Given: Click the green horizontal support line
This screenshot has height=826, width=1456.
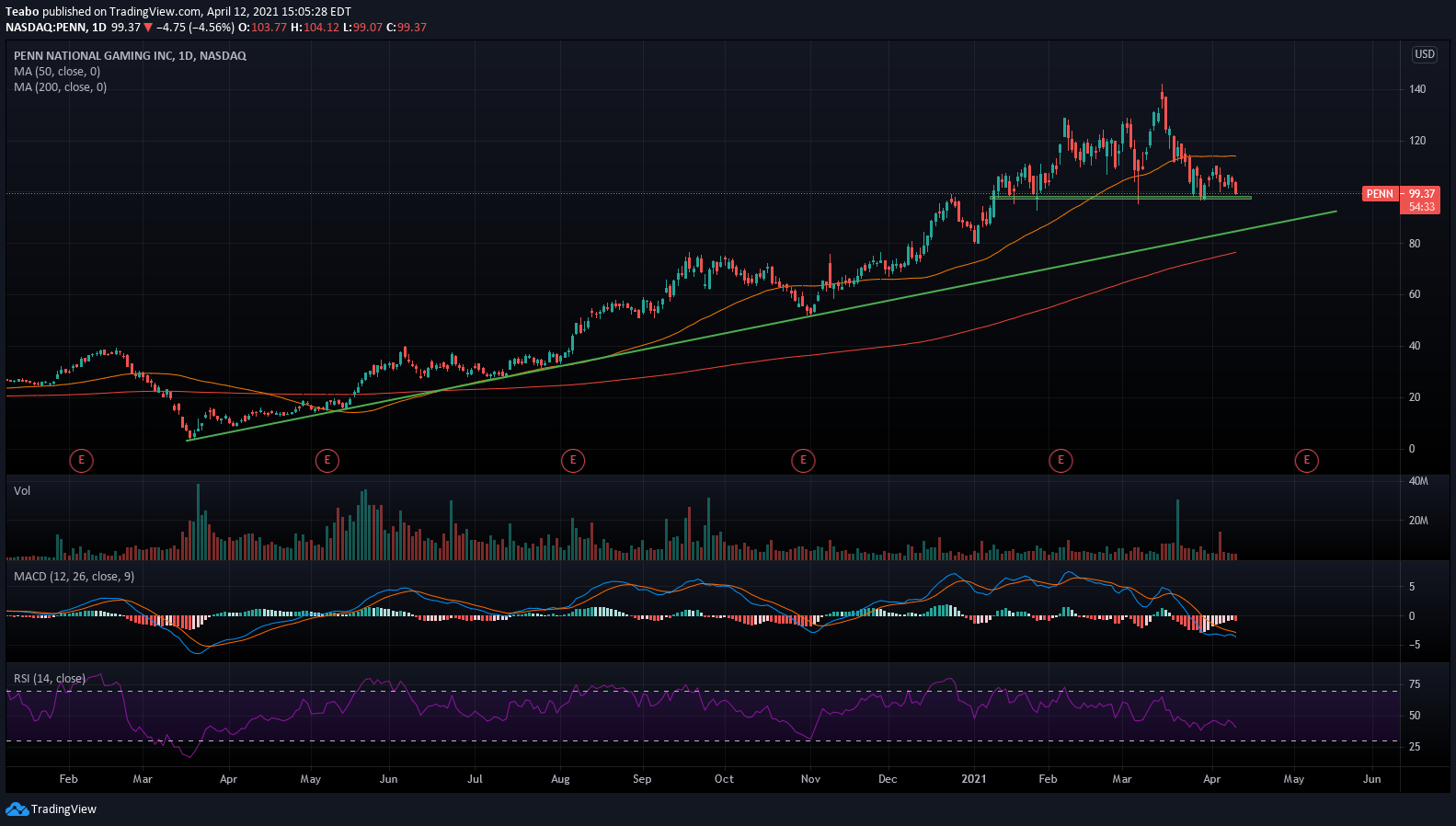Looking at the screenshot, I should point(1120,198).
